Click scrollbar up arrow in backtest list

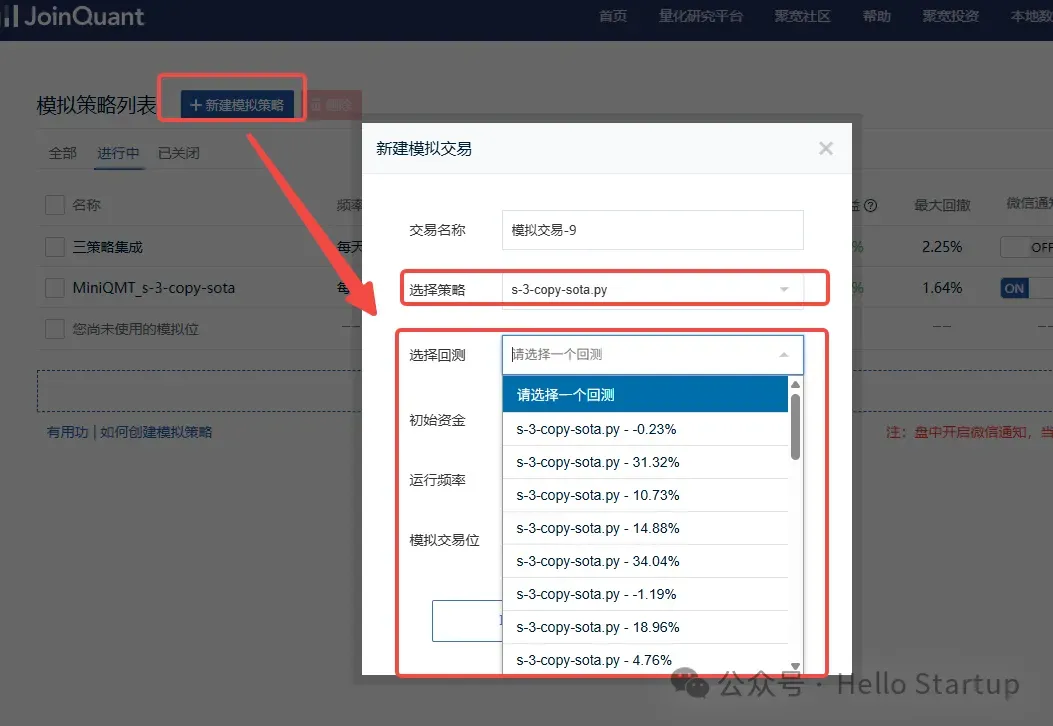coord(795,385)
